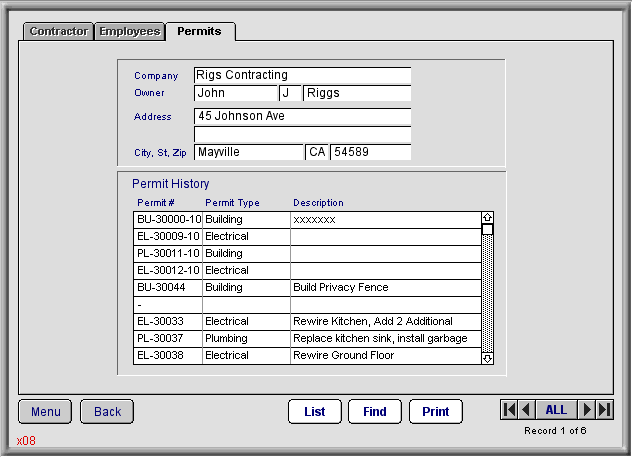This screenshot has height=457, width=632.
Task: Jump to last record arrow
Action: coord(604,410)
